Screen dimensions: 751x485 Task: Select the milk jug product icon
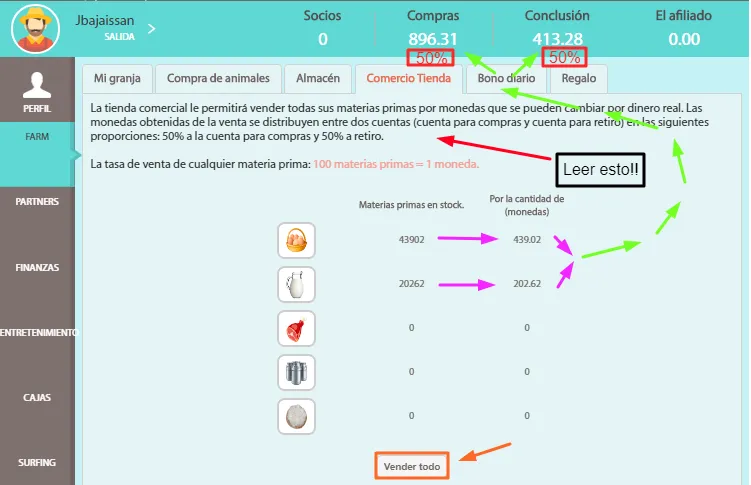[x=296, y=284]
